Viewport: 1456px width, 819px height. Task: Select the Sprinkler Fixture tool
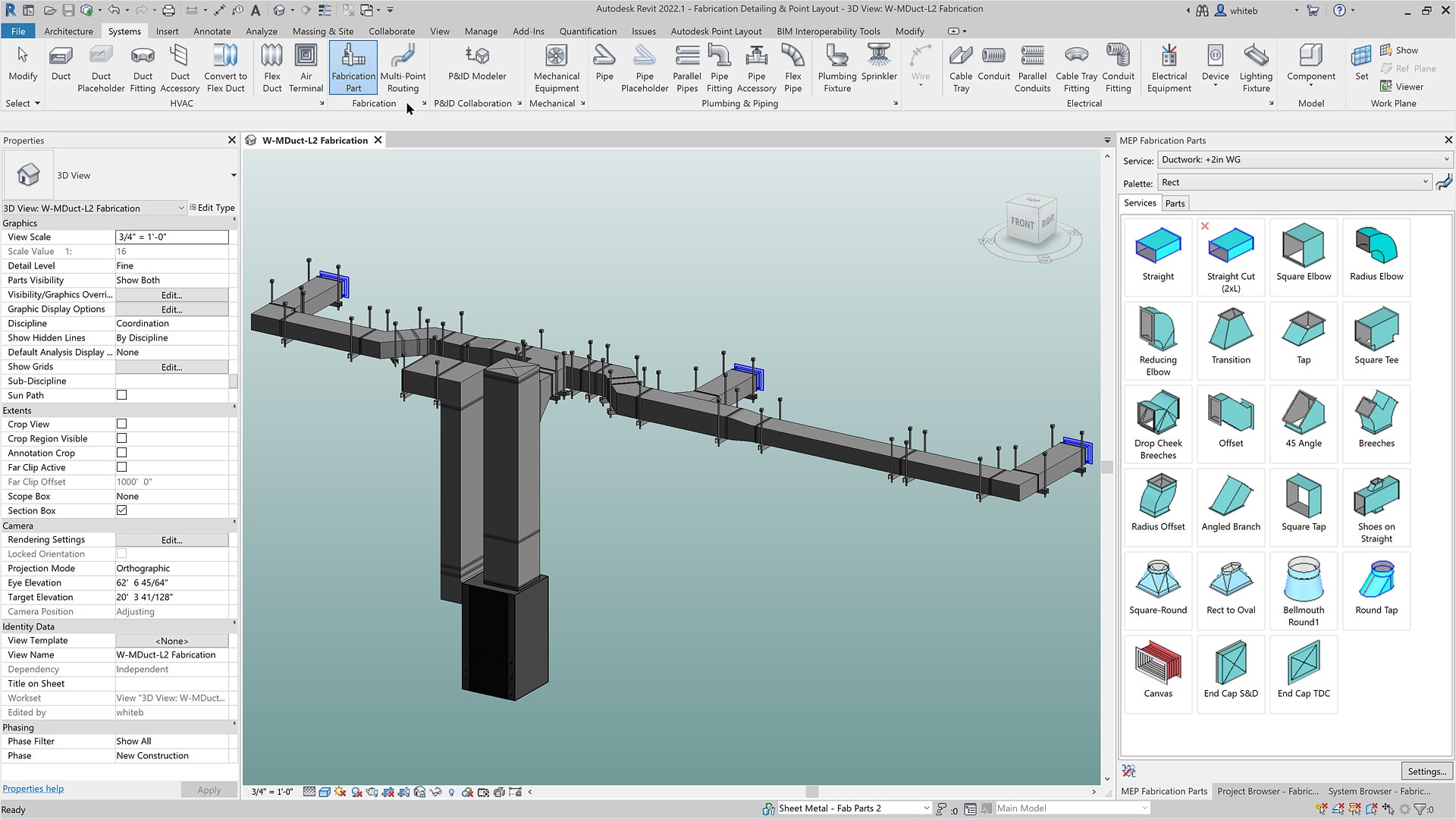tap(878, 67)
